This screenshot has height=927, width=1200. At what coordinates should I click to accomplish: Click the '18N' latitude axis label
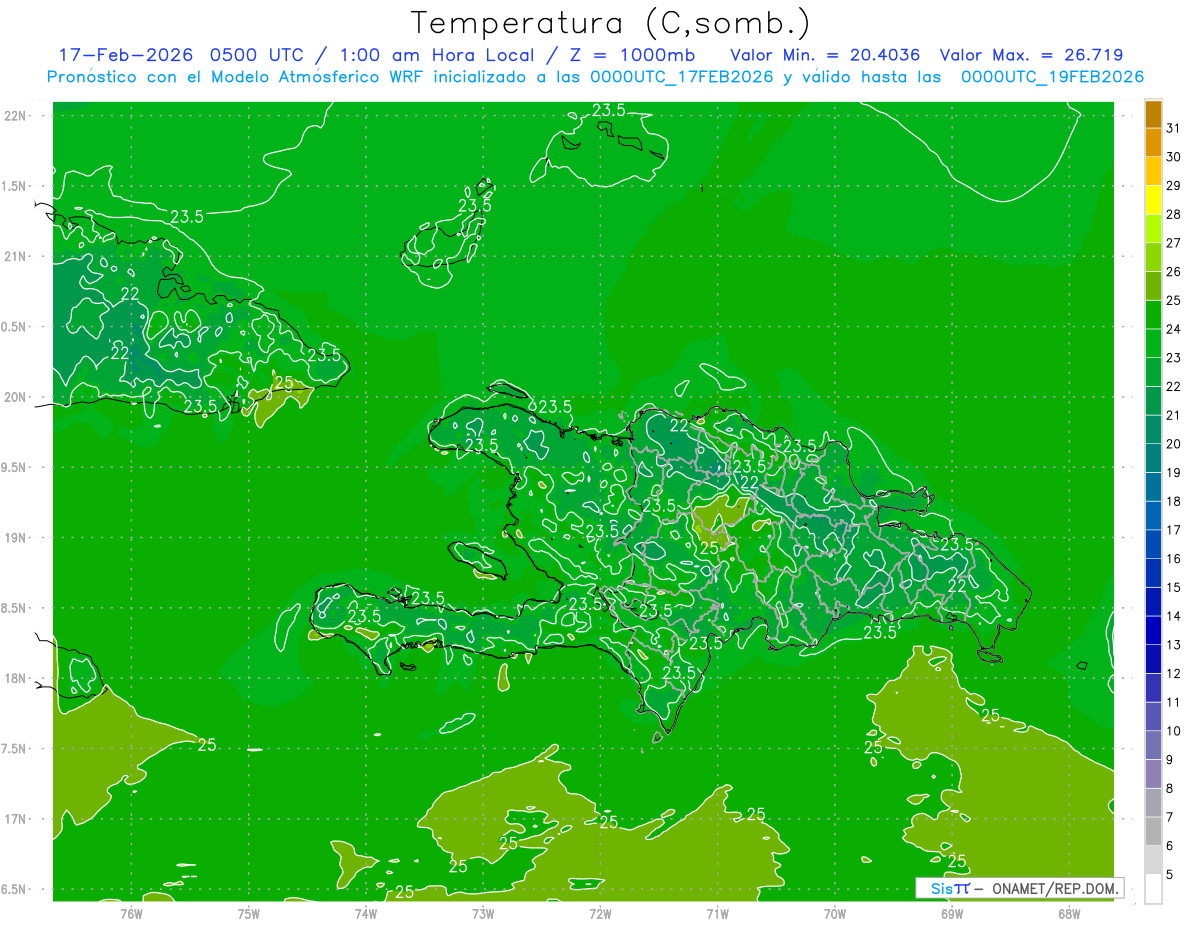[x=16, y=679]
